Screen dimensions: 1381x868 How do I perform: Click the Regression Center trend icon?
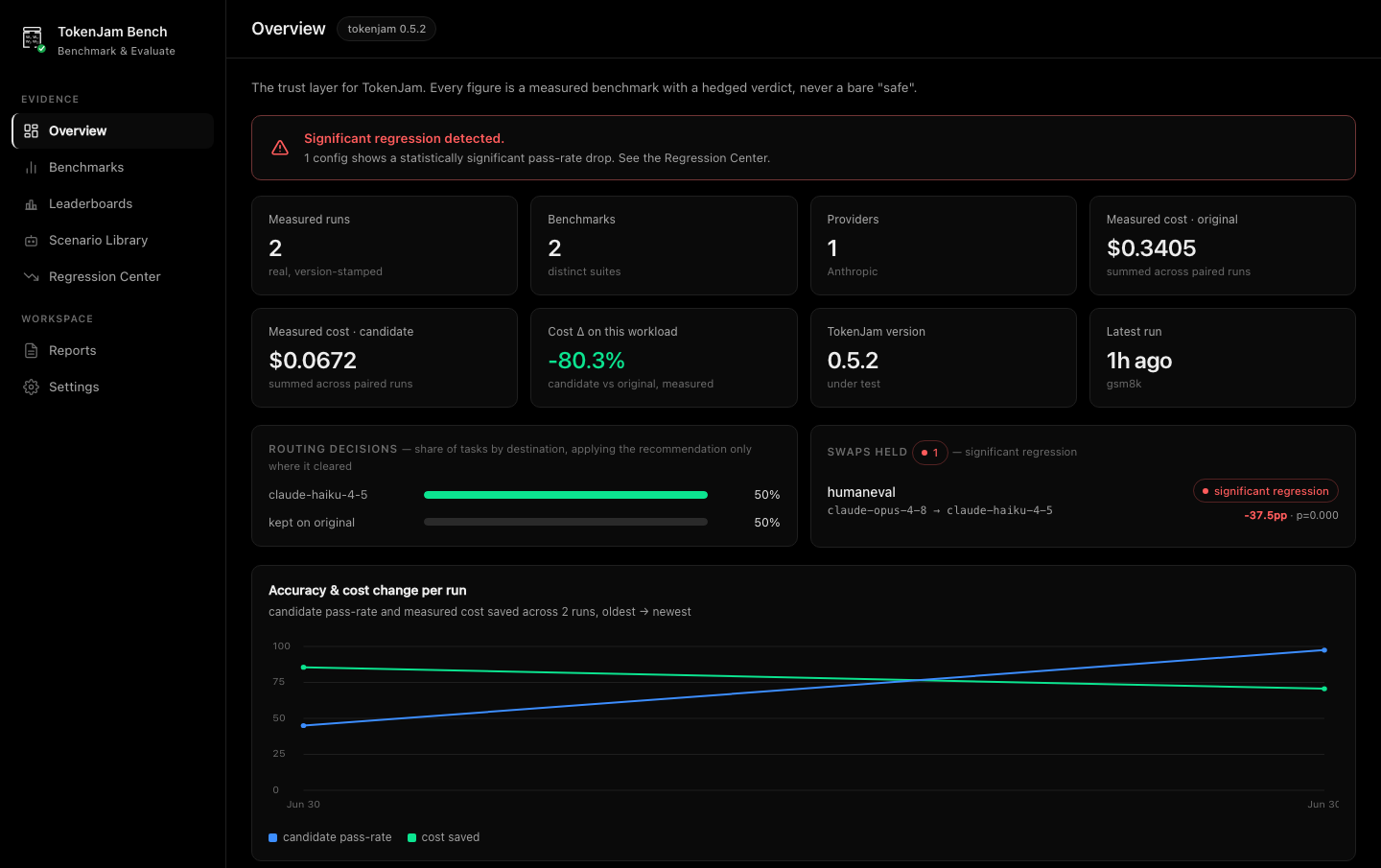(32, 277)
